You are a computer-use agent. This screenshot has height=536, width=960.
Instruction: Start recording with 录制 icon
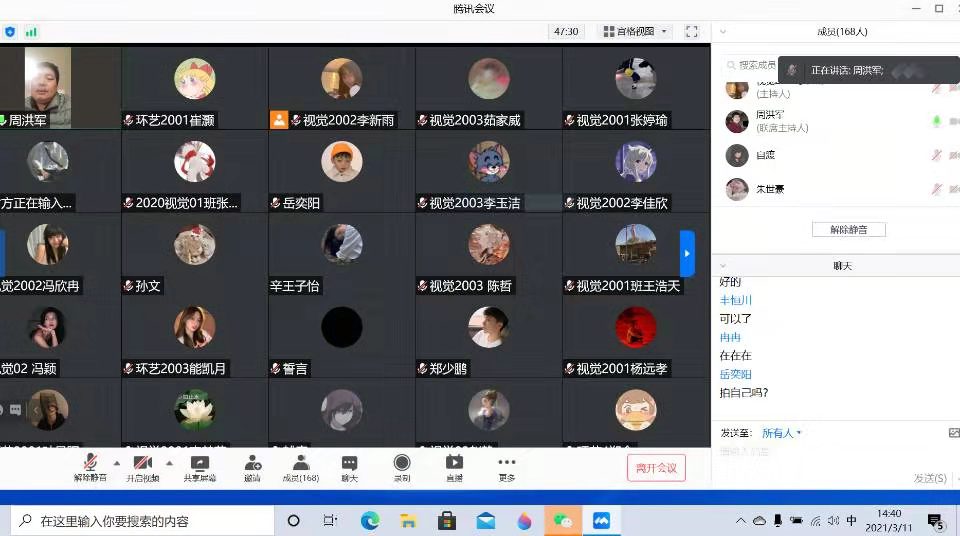(402, 465)
